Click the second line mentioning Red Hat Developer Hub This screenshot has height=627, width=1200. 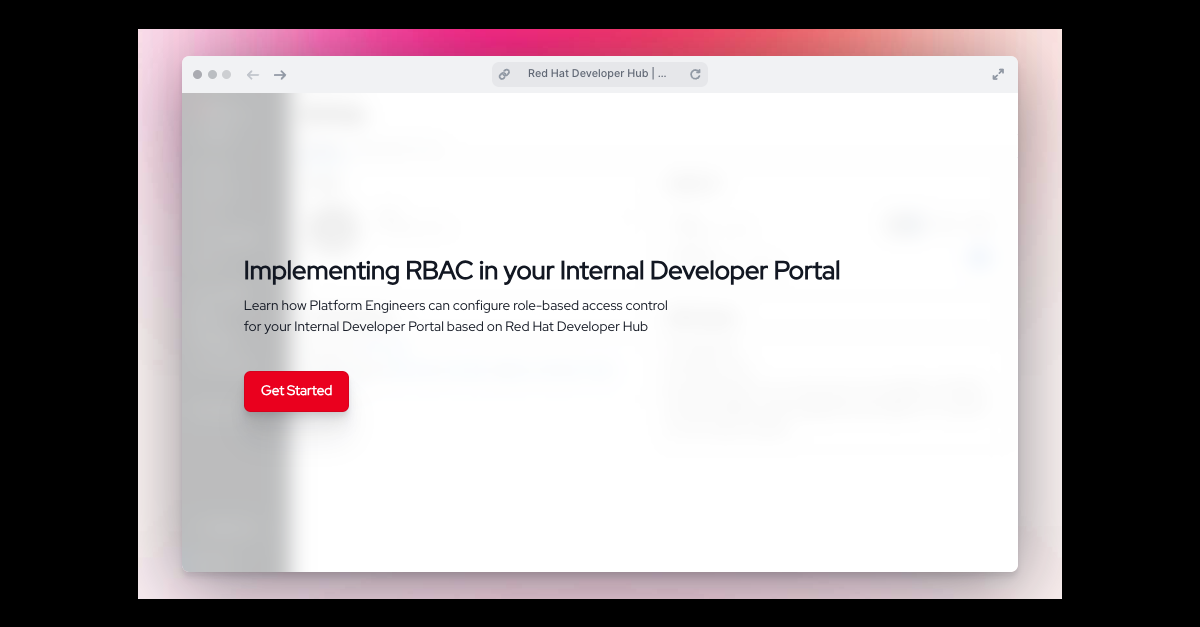[x=445, y=327]
